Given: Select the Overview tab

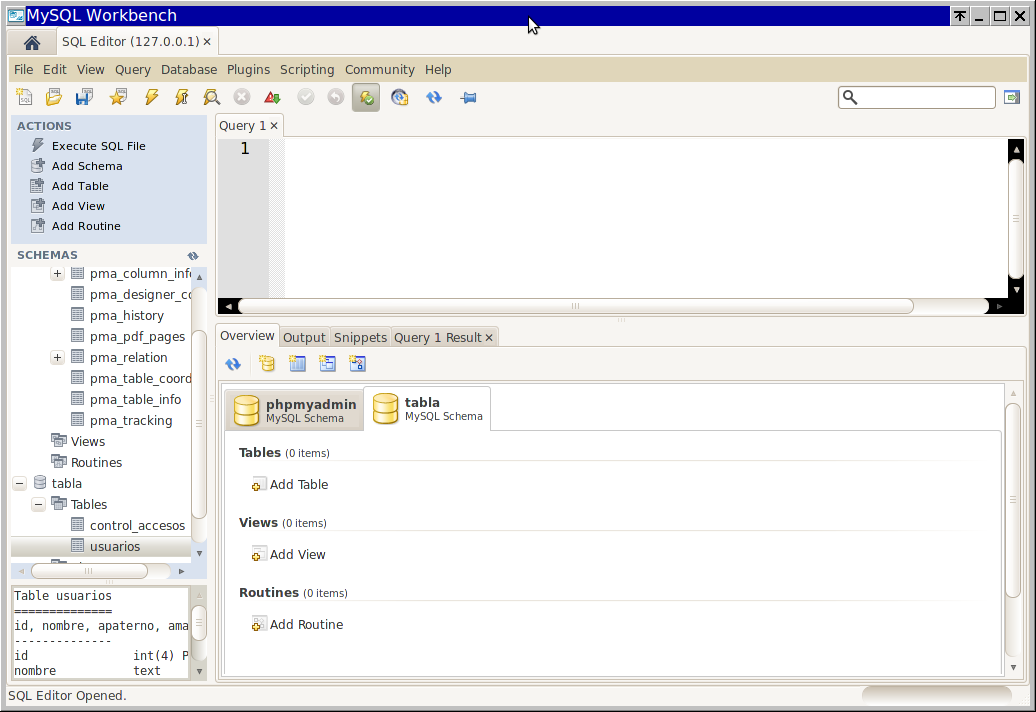Looking at the screenshot, I should [x=247, y=336].
